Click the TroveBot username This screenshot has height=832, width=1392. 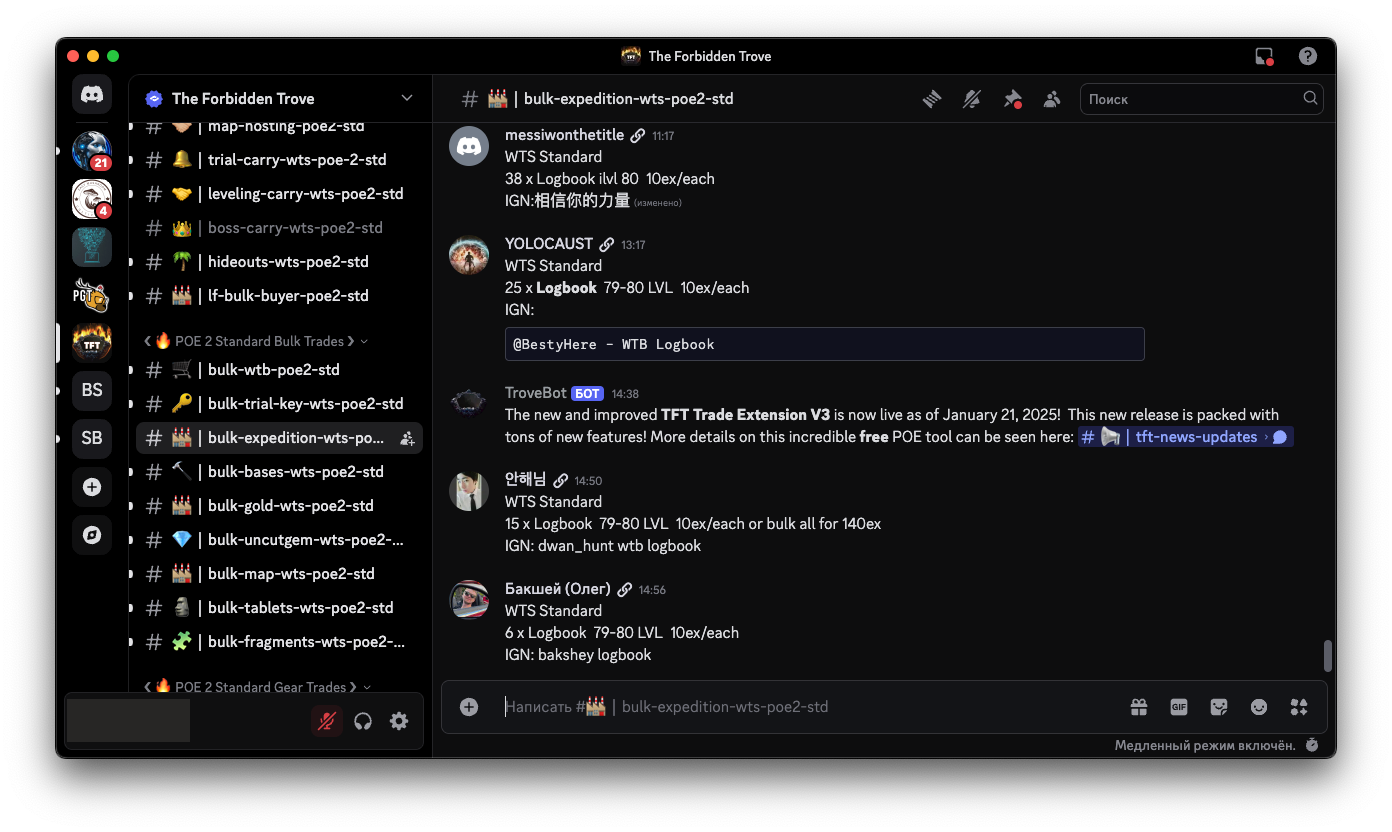click(536, 393)
